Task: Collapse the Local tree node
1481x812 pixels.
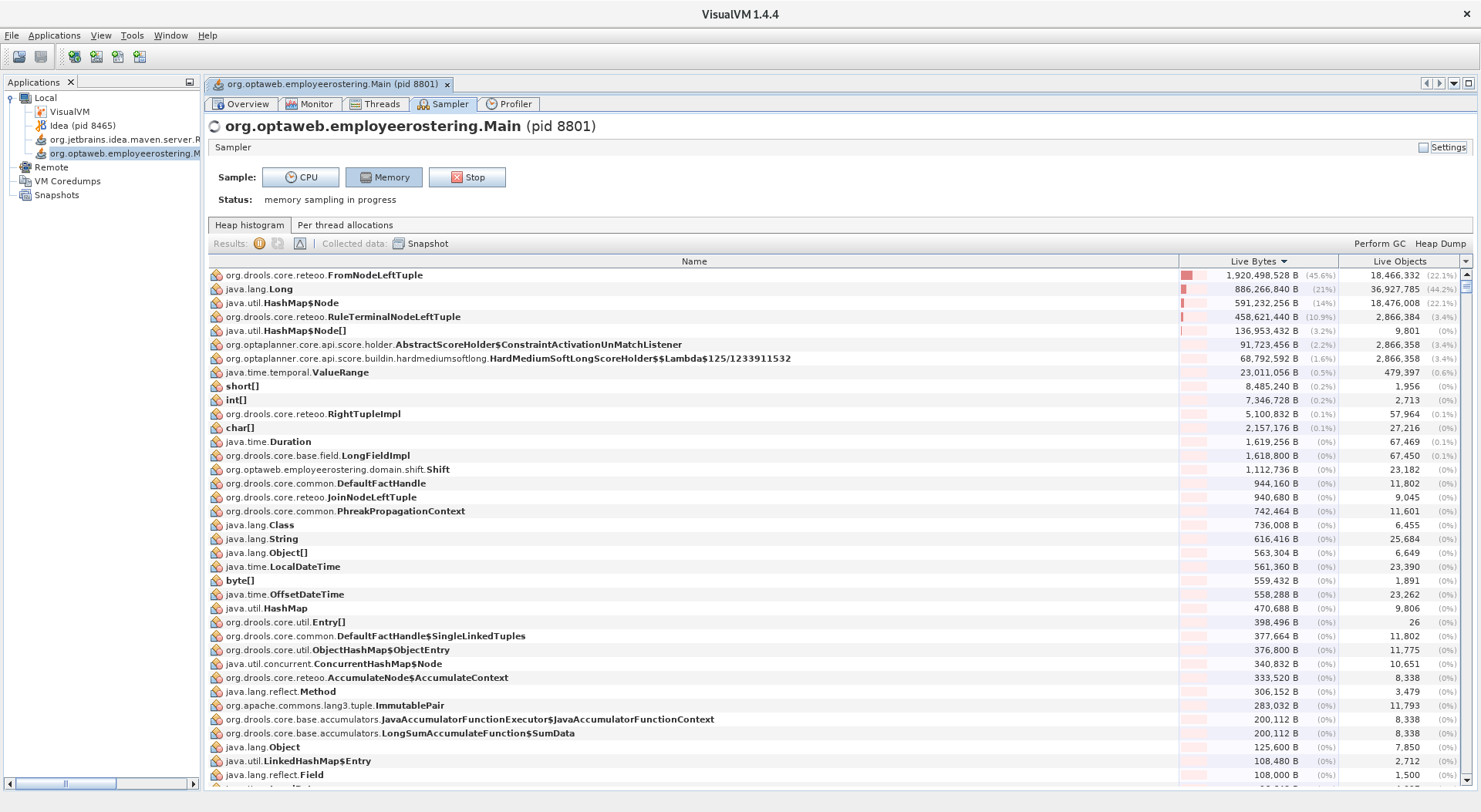Action: coord(10,98)
